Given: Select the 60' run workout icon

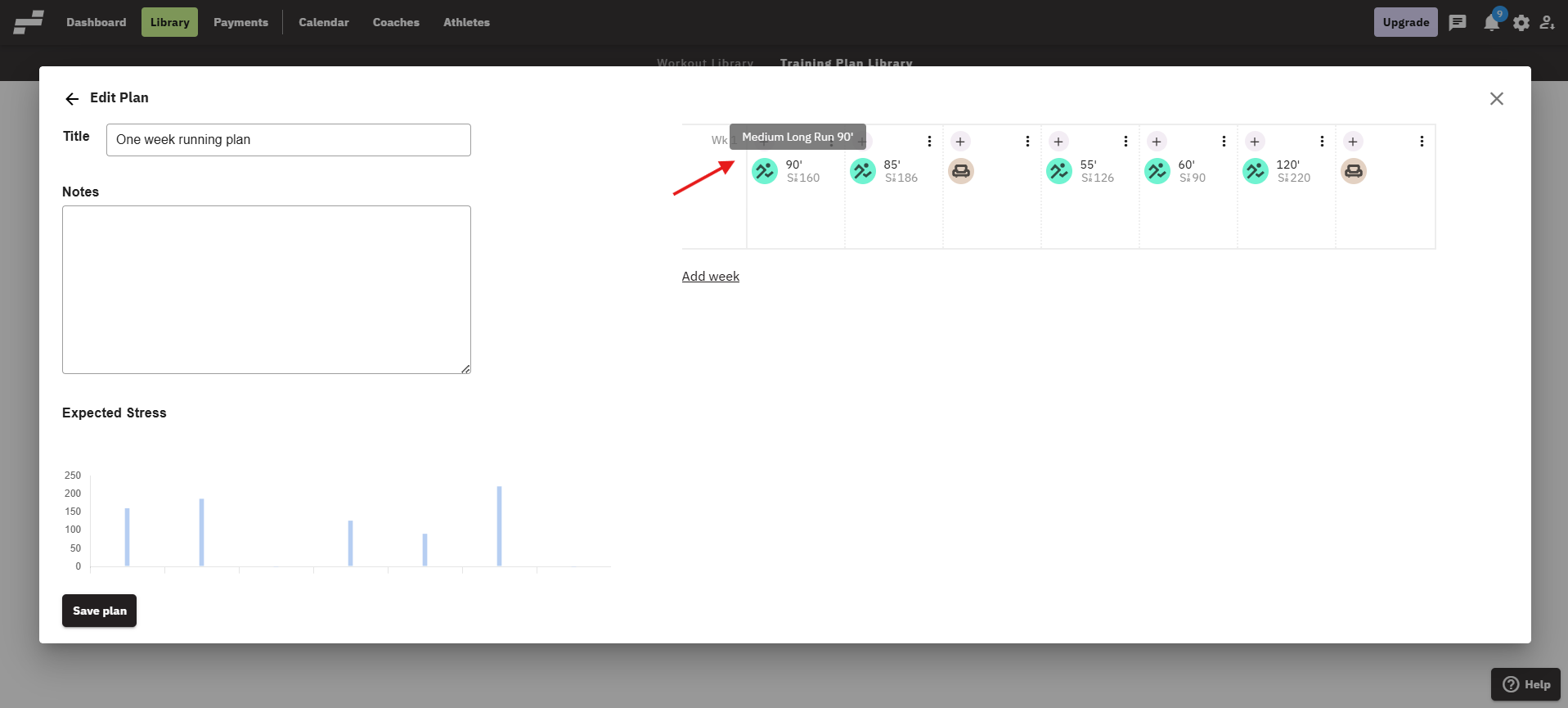Looking at the screenshot, I should pyautogui.click(x=1157, y=171).
